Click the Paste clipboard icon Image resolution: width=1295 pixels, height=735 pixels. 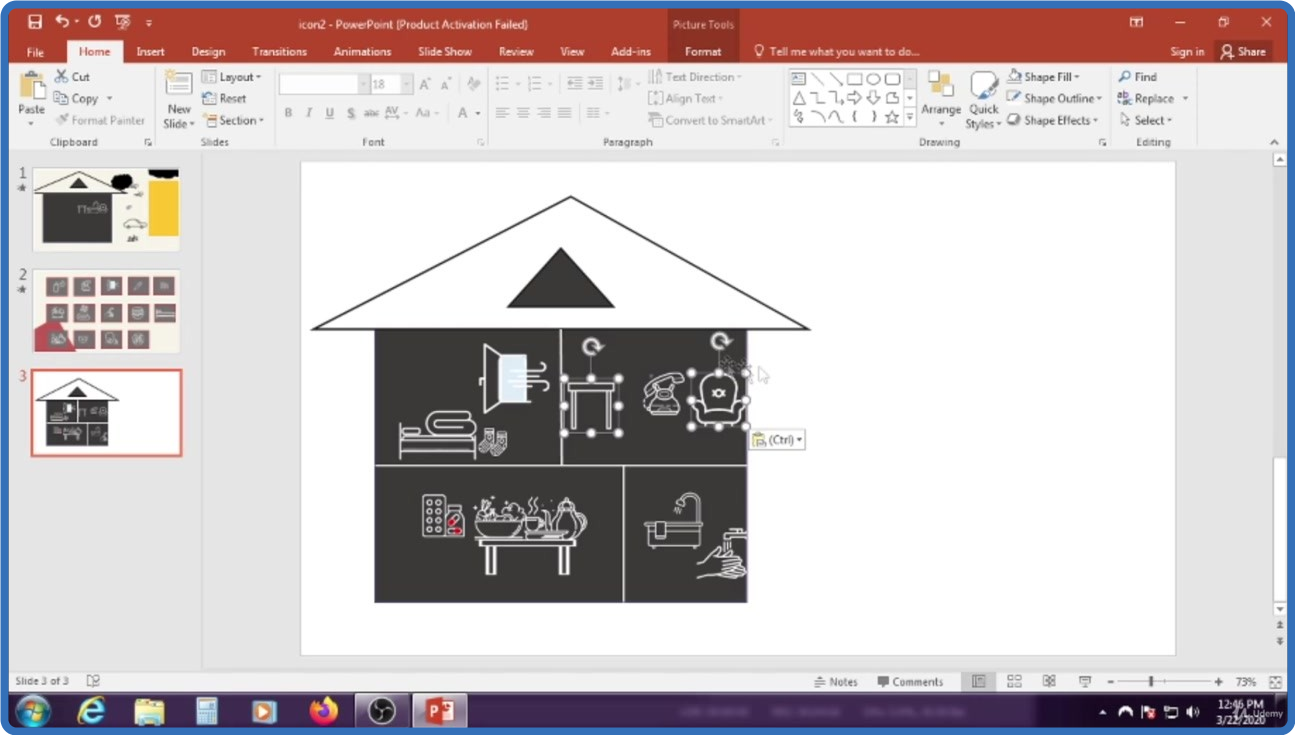[x=32, y=89]
